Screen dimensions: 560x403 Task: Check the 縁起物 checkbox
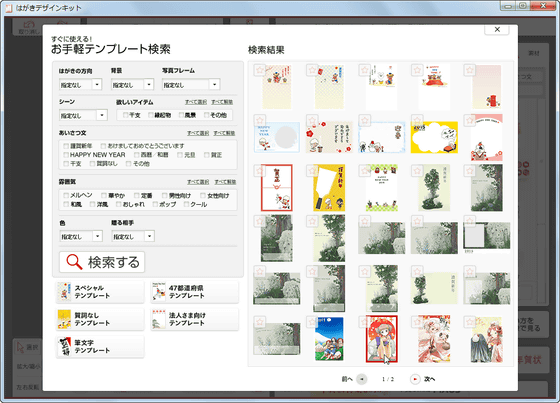[x=151, y=115]
